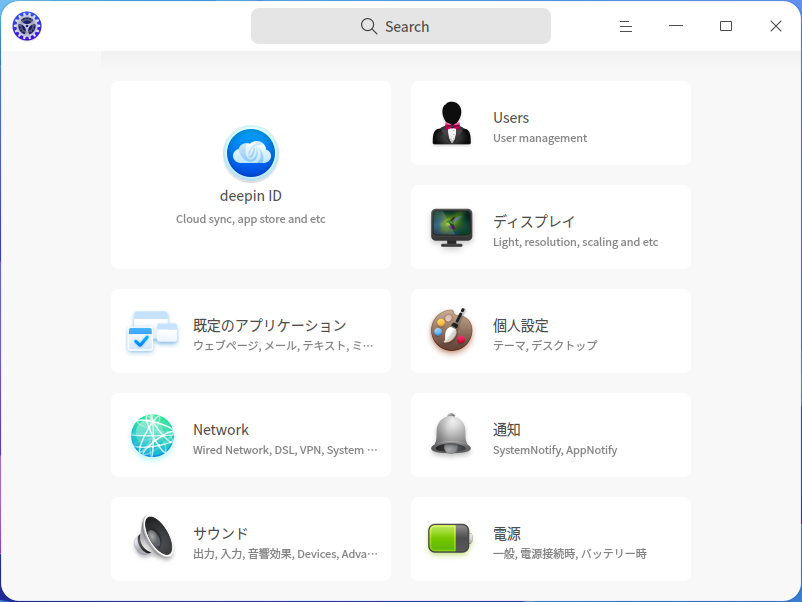Click the 通知 bell icon
Image resolution: width=802 pixels, height=602 pixels.
[451, 434]
